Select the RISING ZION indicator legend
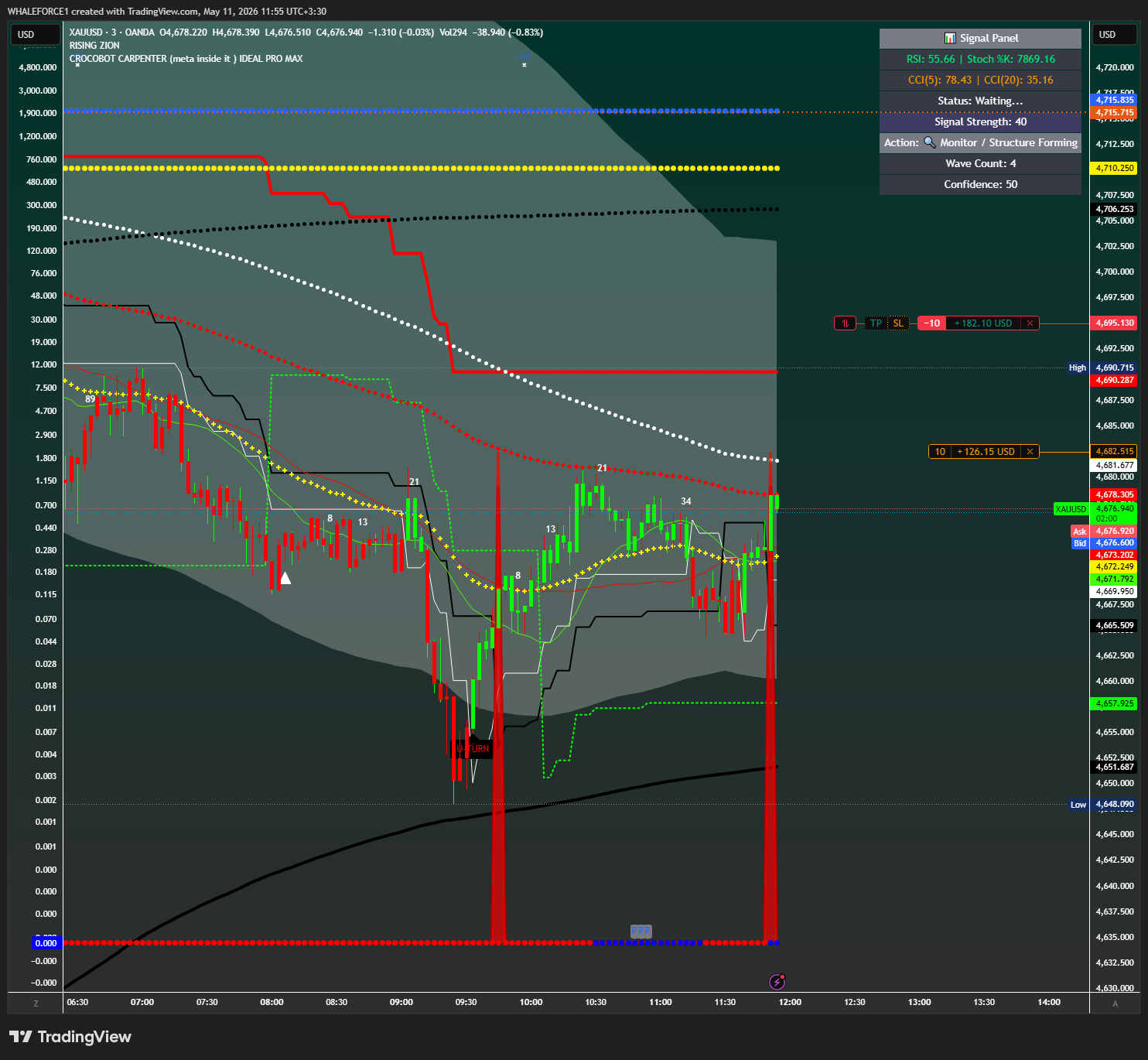This screenshot has width=1148, height=1060. tap(94, 46)
